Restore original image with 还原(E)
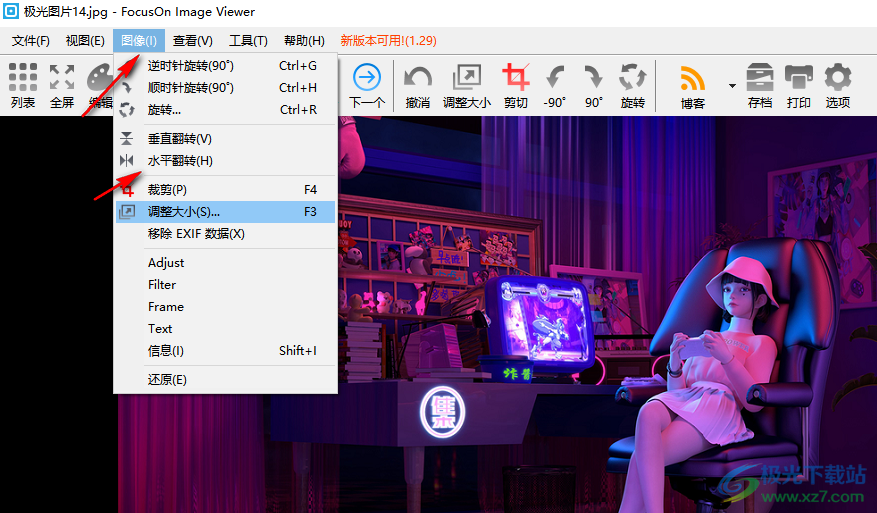Viewport: 877px width, 513px height. (x=225, y=380)
